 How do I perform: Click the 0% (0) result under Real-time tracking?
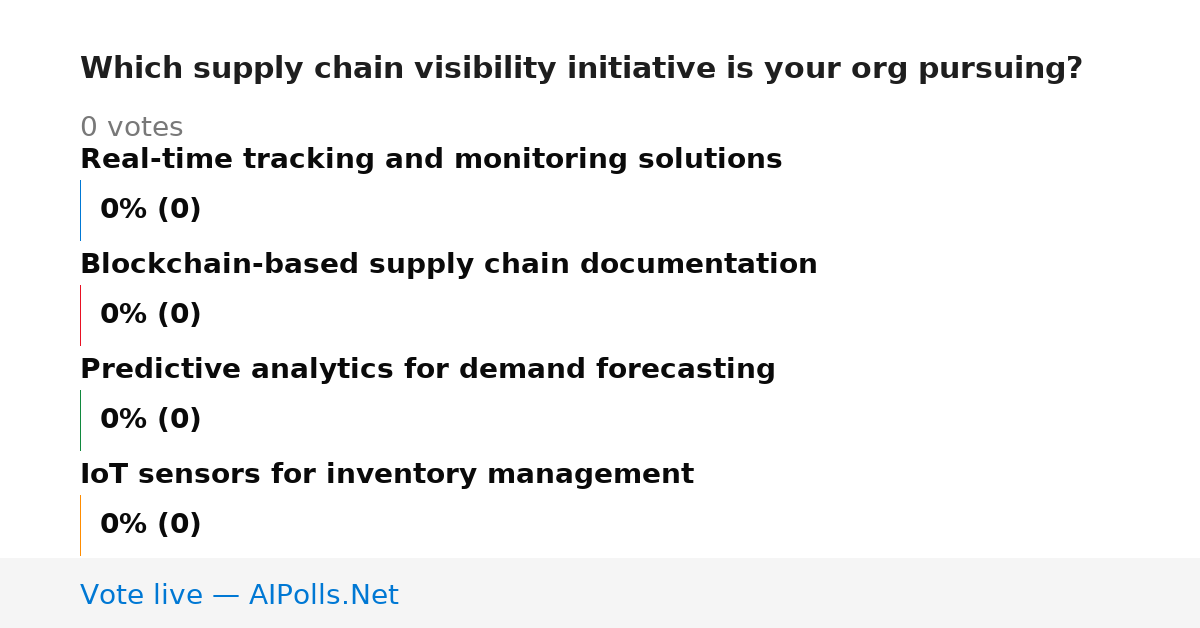click(x=151, y=210)
